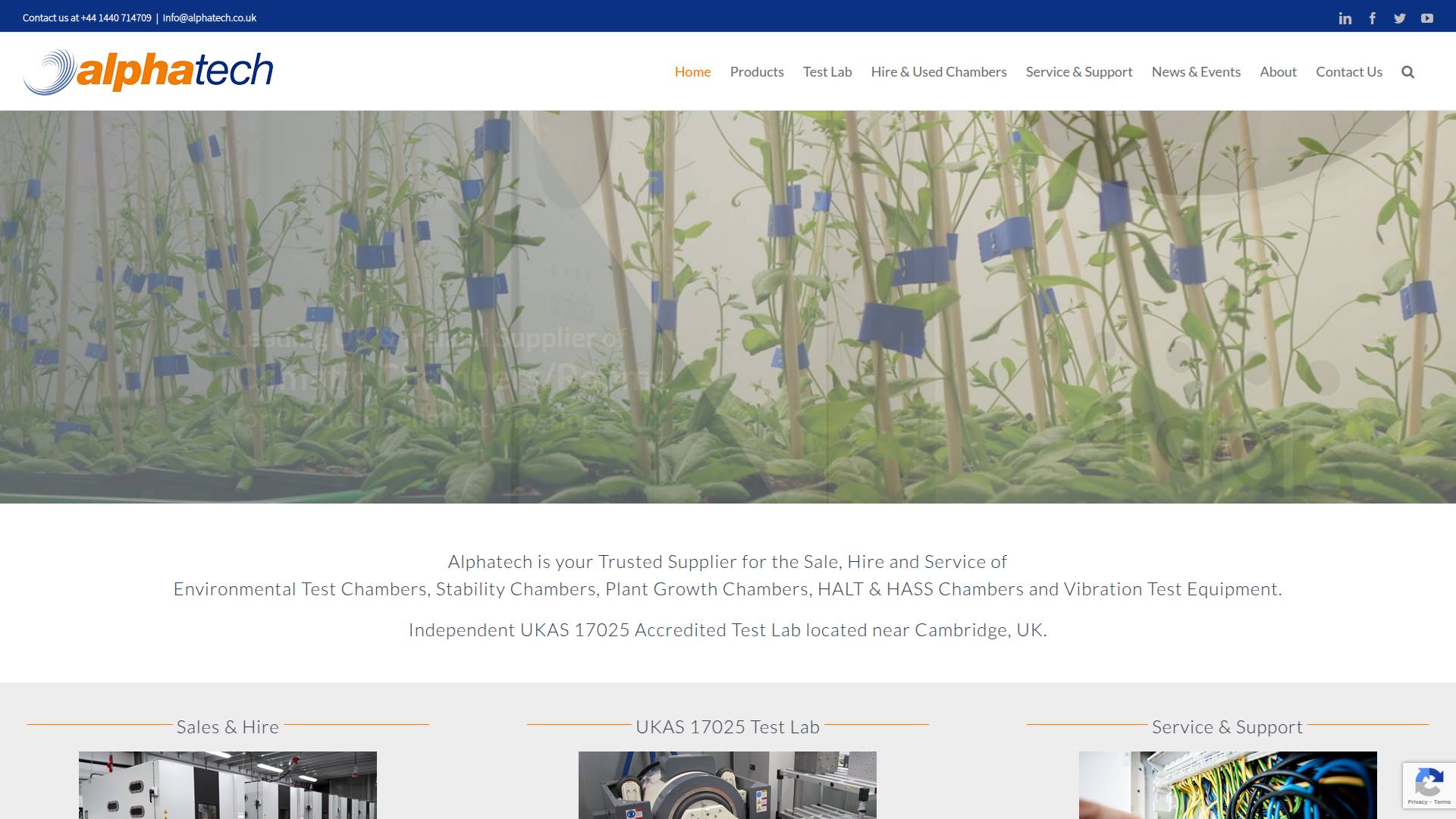The image size is (1456, 819).
Task: Open the YouTube social icon
Action: [x=1426, y=18]
